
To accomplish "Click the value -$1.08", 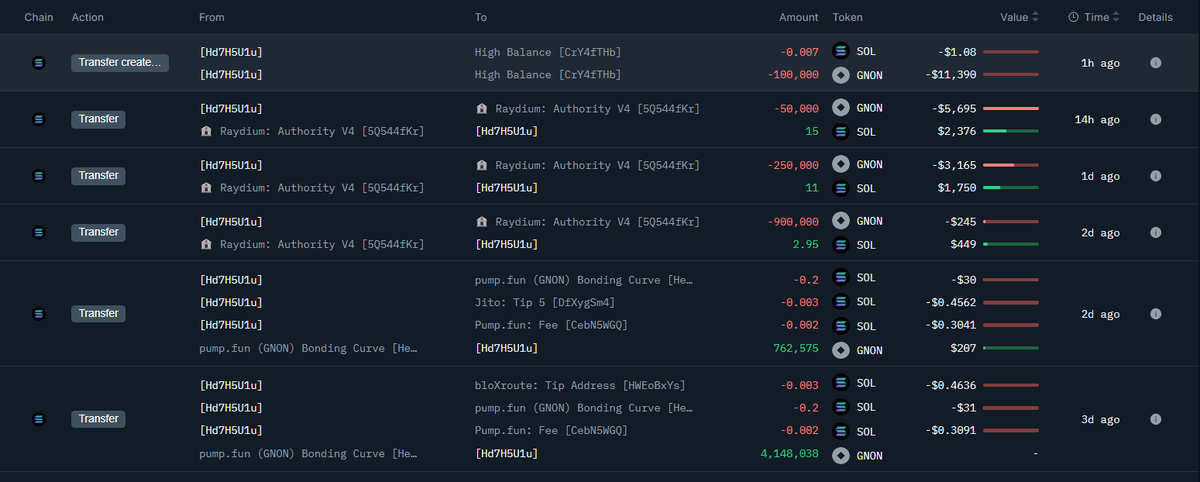I will click(957, 51).
